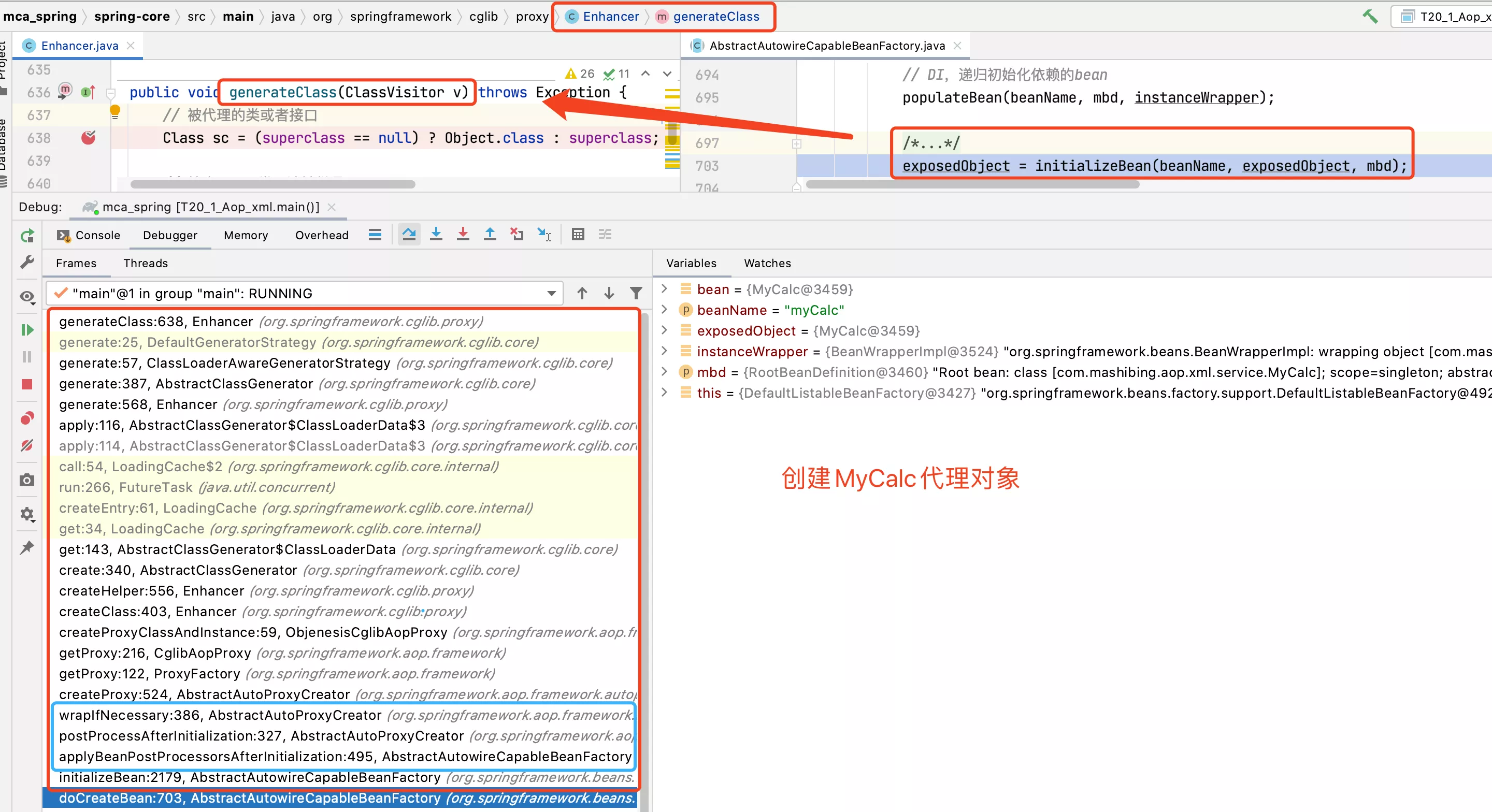Screen dimensions: 1492x812
Task: Collapse generateClass method fold marker
Action: (x=111, y=93)
